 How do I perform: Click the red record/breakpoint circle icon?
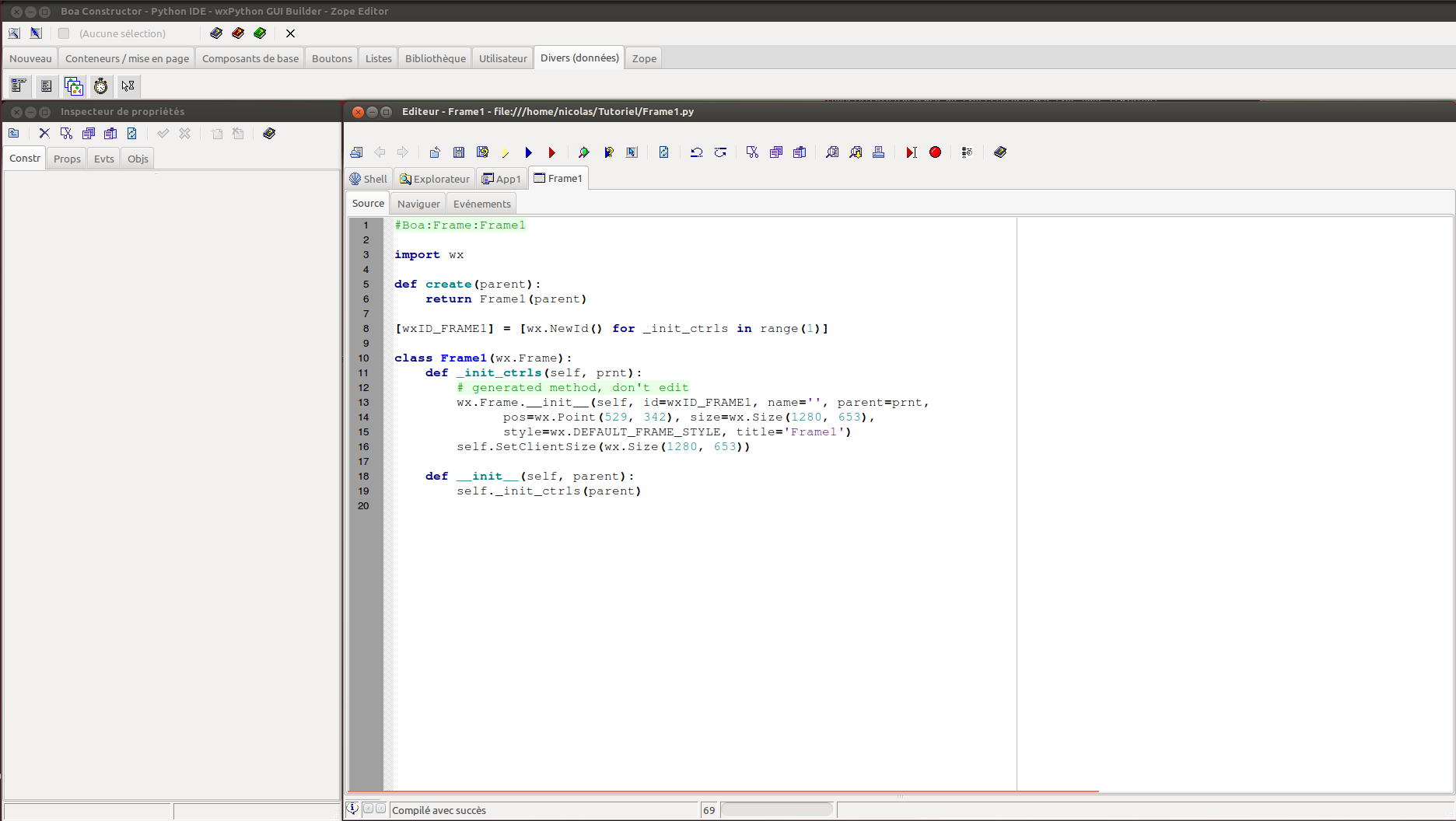935,152
